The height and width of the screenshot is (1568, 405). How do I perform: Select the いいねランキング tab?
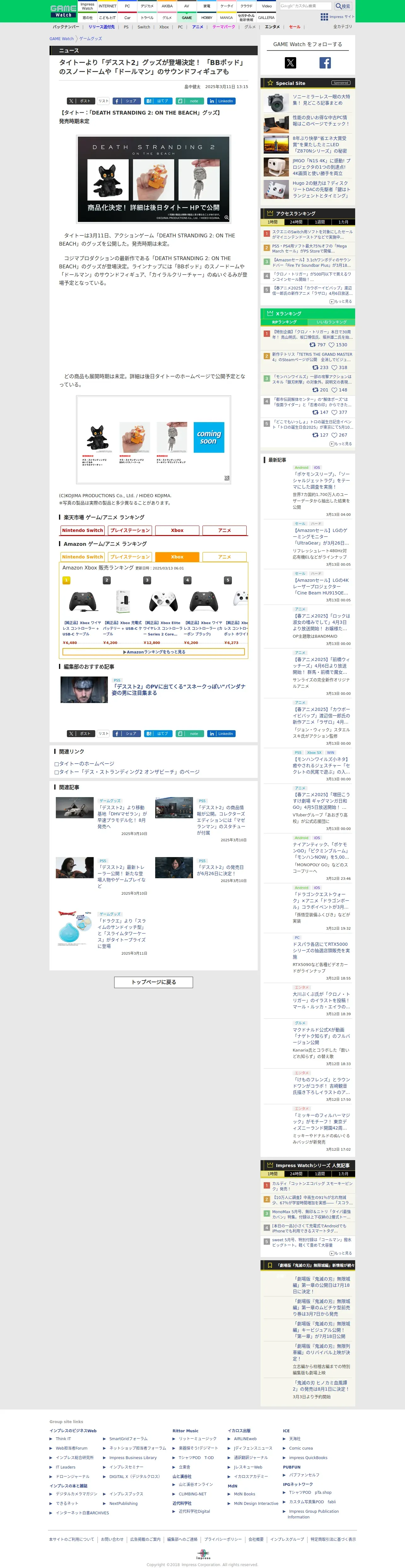point(332,322)
